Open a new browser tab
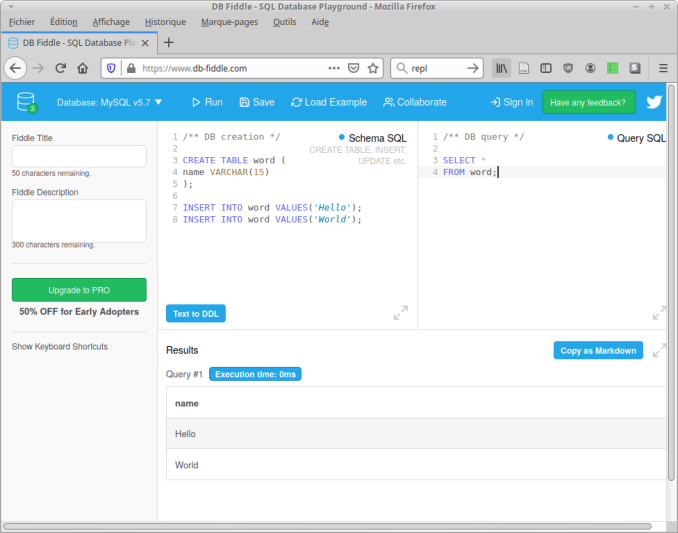This screenshot has width=678, height=533. pyautogui.click(x=169, y=42)
